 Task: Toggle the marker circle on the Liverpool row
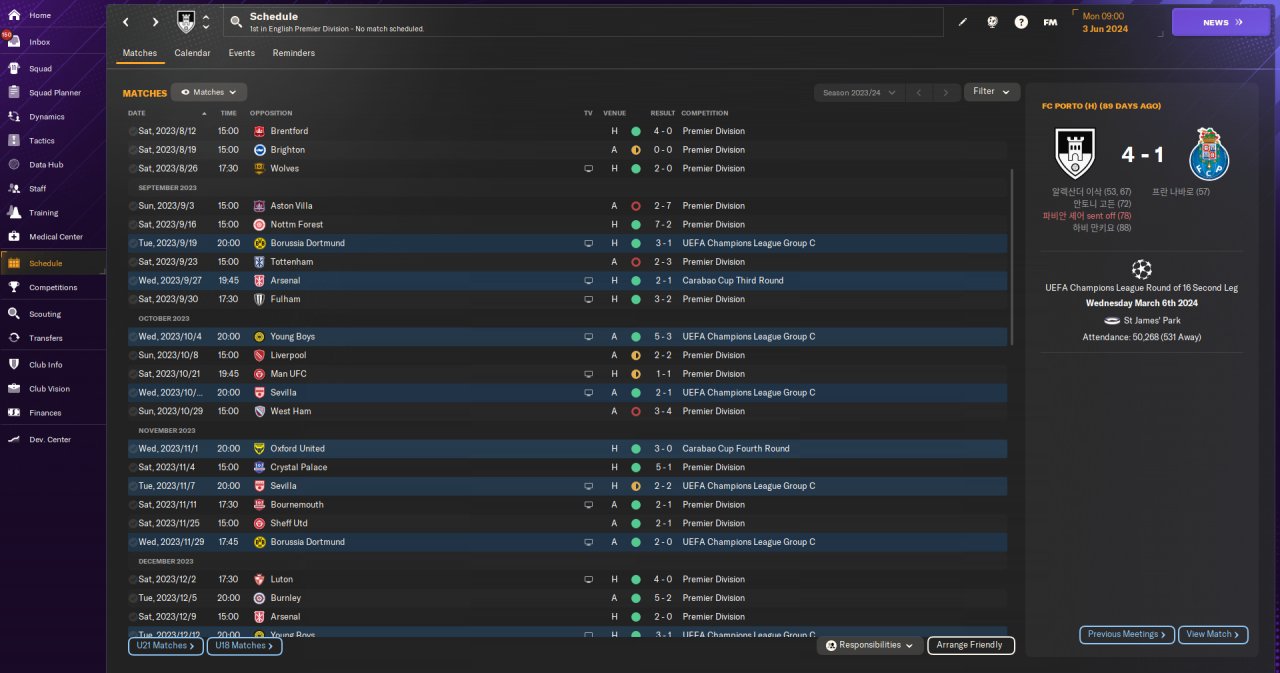point(133,355)
